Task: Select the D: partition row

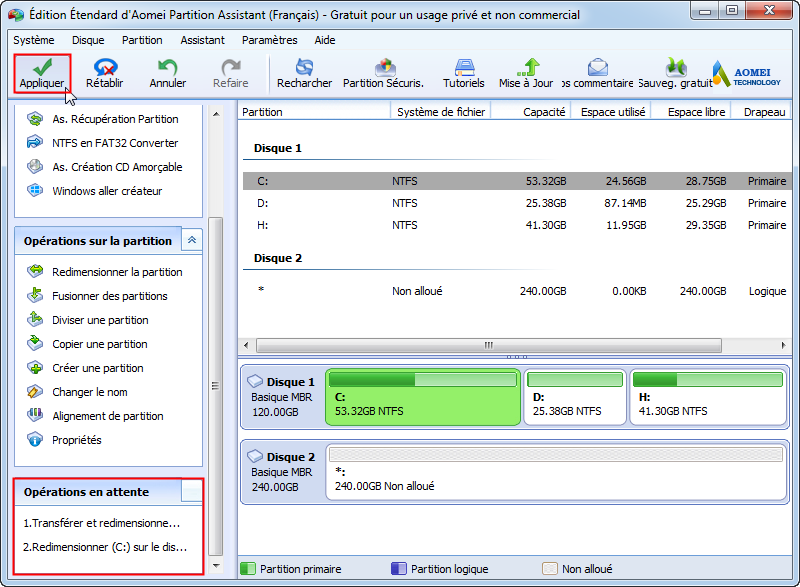Action: point(517,203)
